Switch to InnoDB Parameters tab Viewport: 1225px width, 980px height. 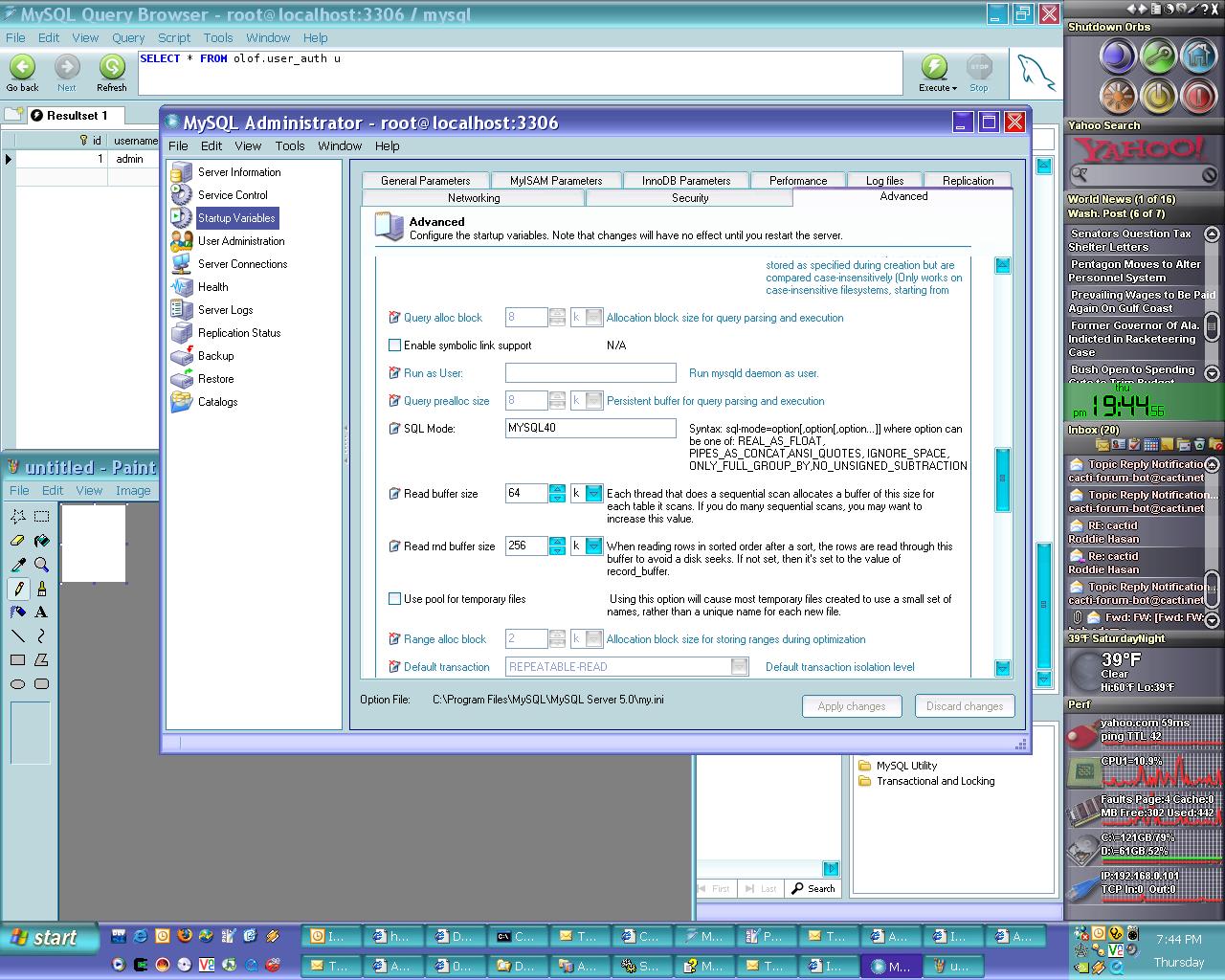[686, 181]
